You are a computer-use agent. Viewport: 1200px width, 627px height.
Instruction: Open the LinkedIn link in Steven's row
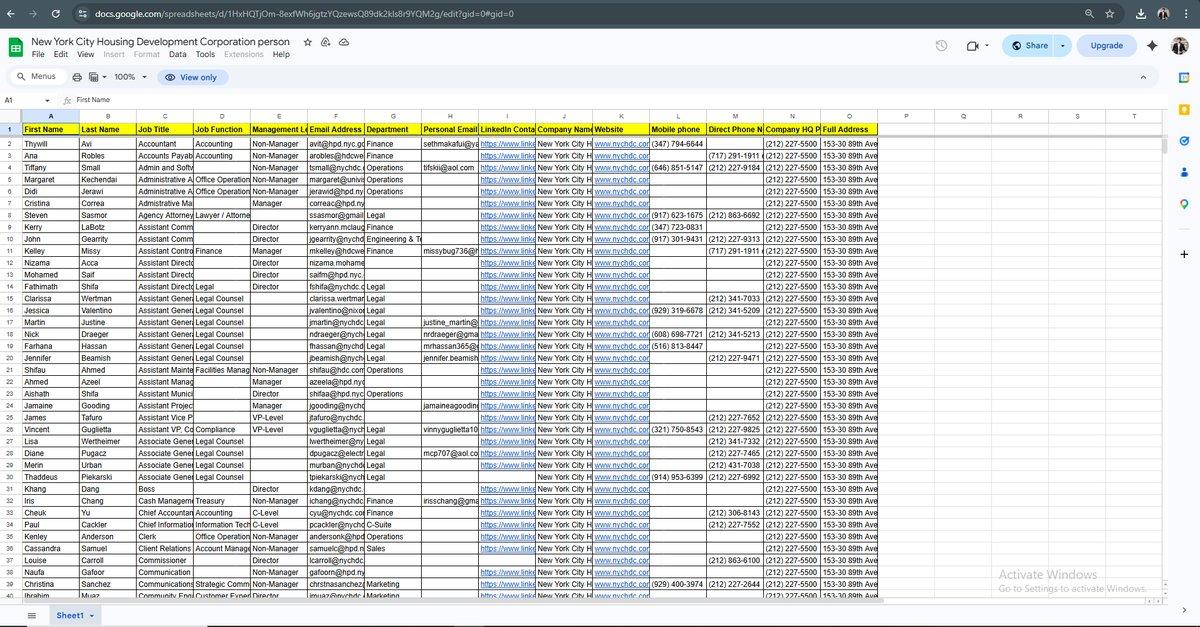[x=506, y=215]
